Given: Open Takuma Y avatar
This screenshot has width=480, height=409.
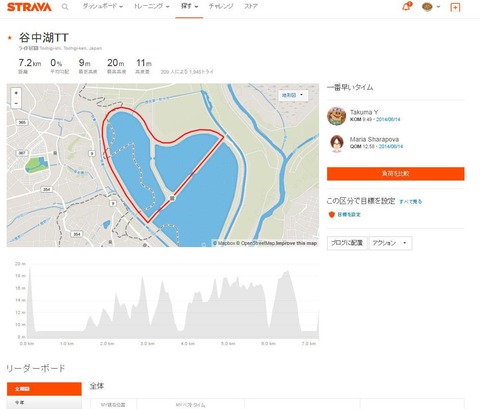Looking at the screenshot, I should click(x=336, y=116).
